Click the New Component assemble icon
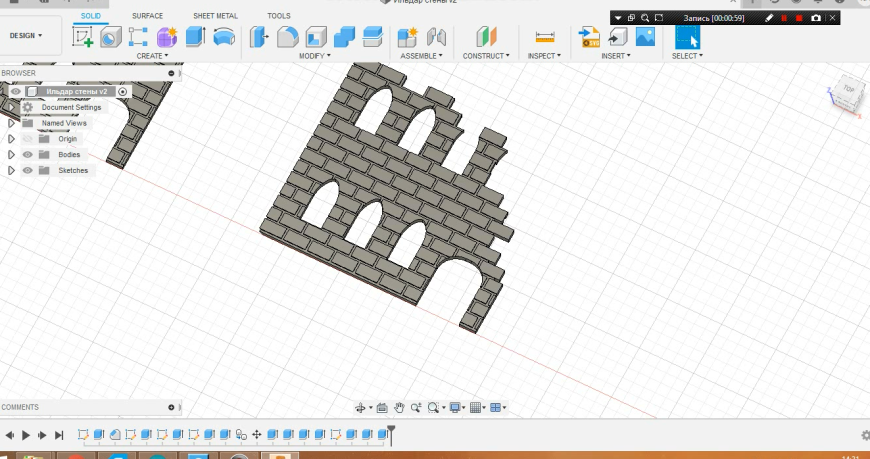Image resolution: width=870 pixels, height=459 pixels. 407,37
